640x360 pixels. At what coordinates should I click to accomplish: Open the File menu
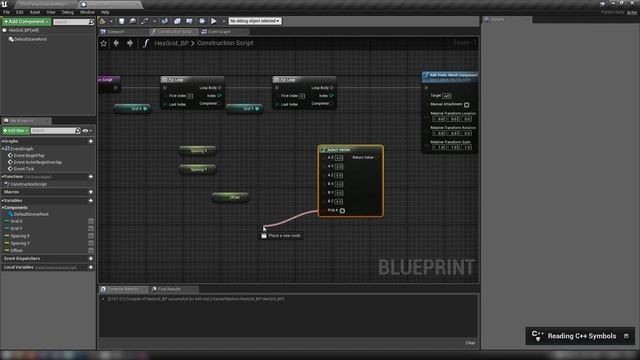[x=7, y=12]
